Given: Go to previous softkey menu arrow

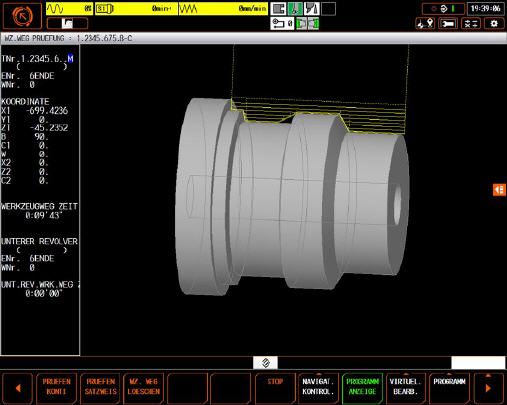Looking at the screenshot, I should point(18,388).
